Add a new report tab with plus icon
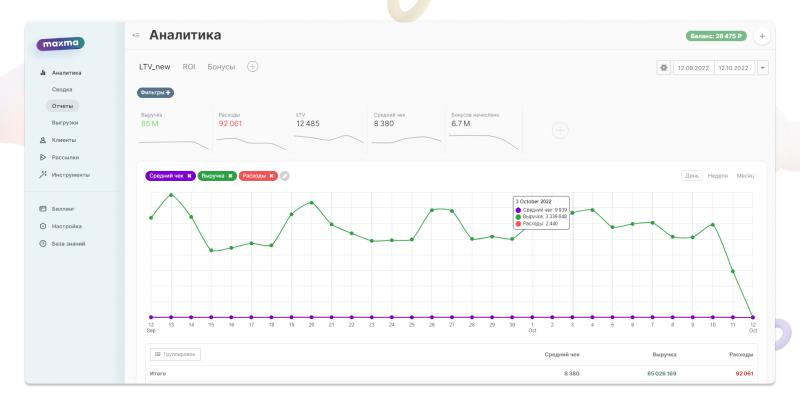 coord(252,67)
